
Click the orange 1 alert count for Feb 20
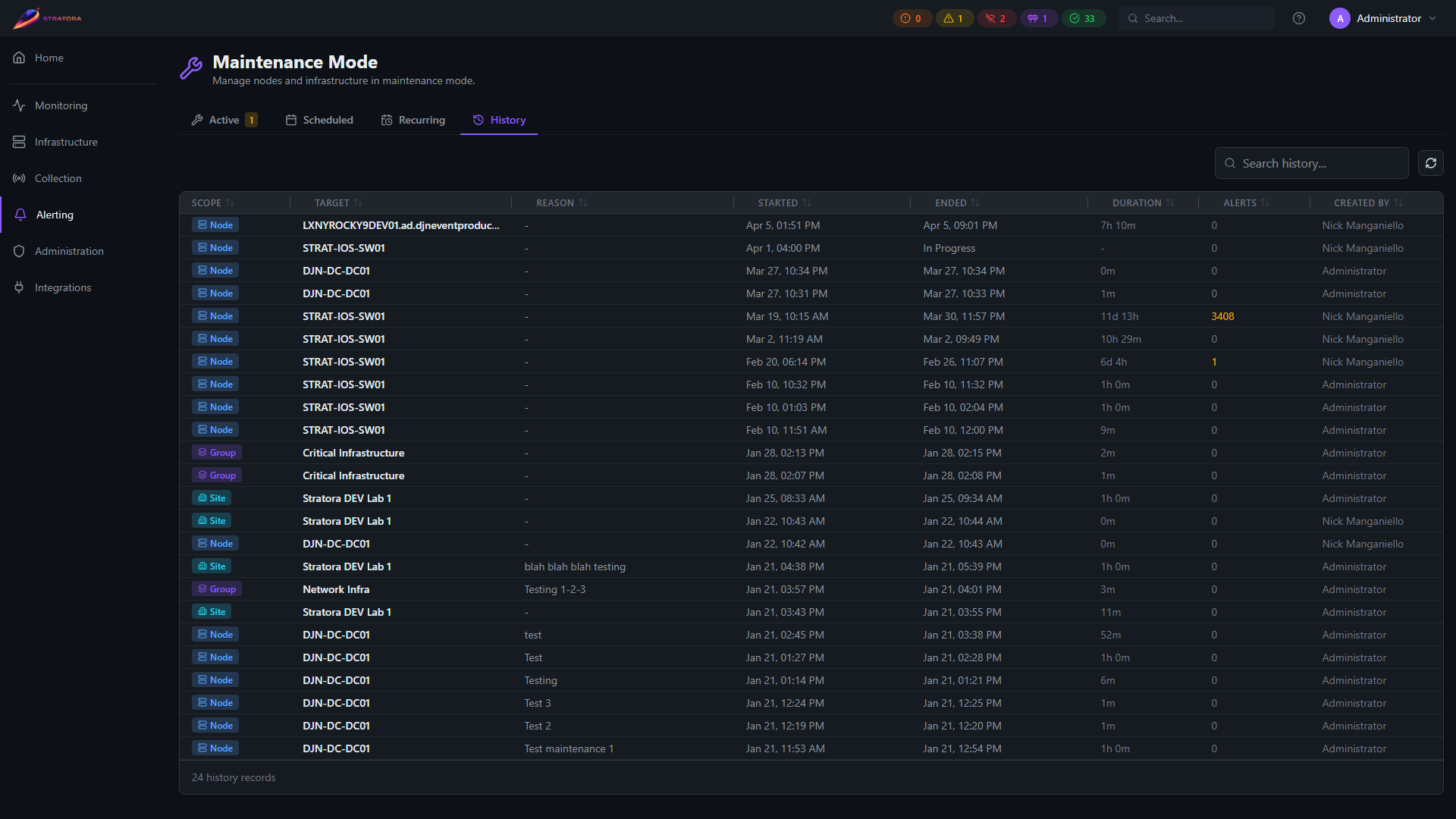(x=1214, y=362)
